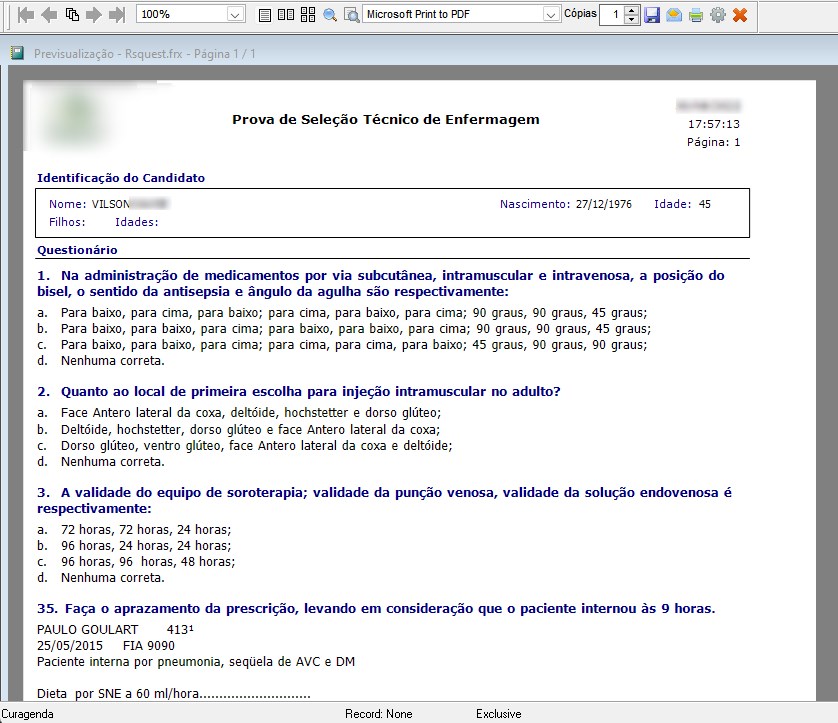Viewport: 838px width, 723px height.
Task: Switch to four-page grid view
Action: 307,15
